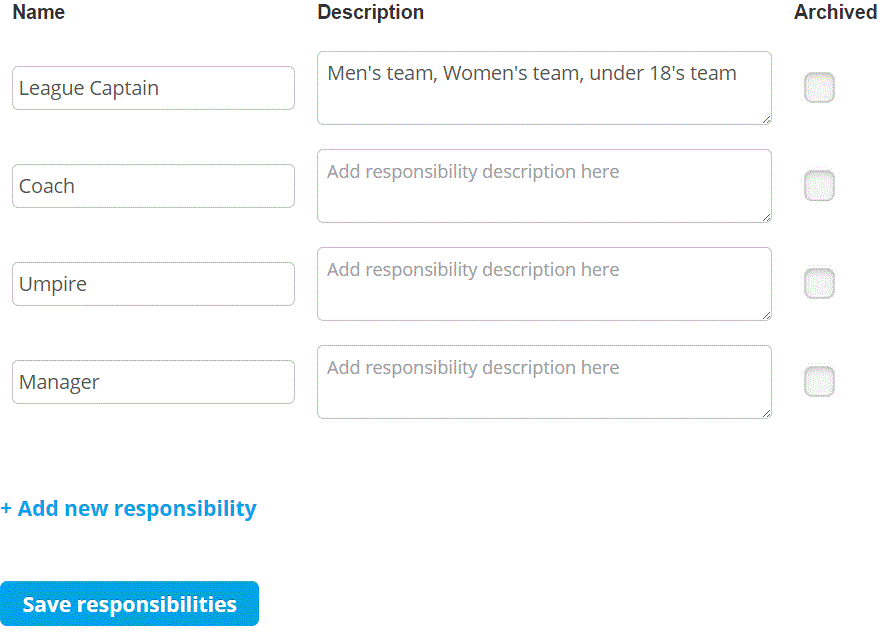The image size is (884, 633).
Task: Click into the Manager name field
Action: 153,382
